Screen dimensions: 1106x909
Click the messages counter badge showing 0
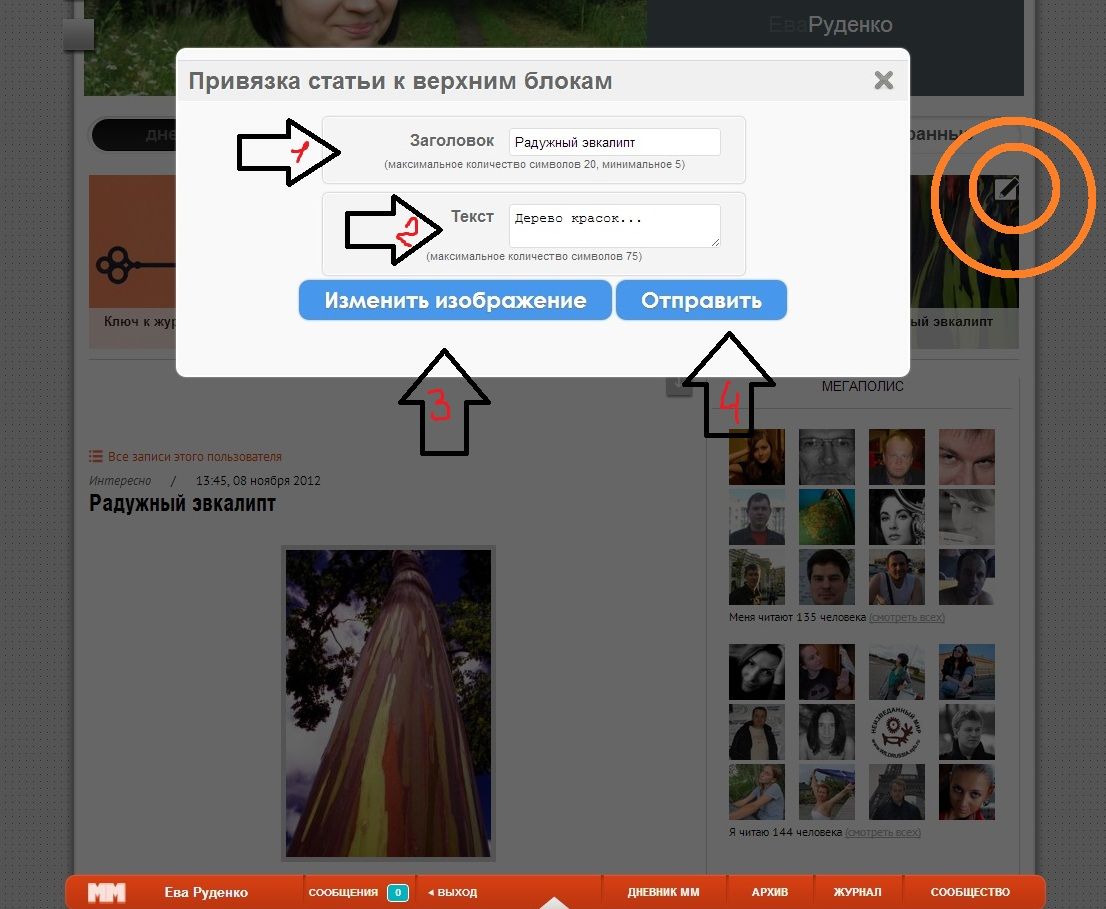point(397,892)
